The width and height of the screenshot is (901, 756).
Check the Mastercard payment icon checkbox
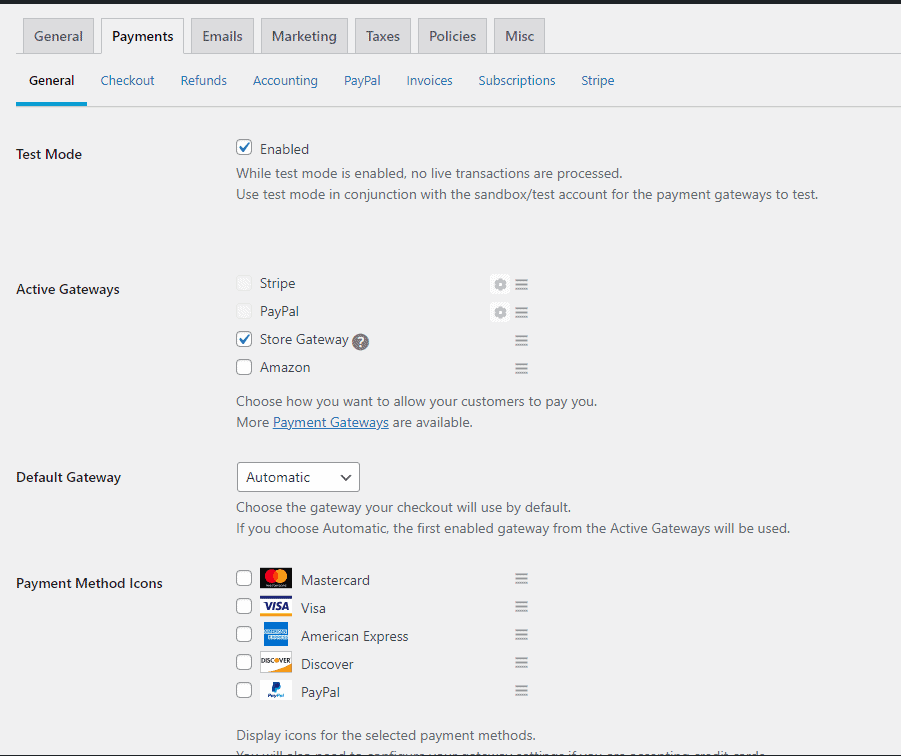pos(244,579)
